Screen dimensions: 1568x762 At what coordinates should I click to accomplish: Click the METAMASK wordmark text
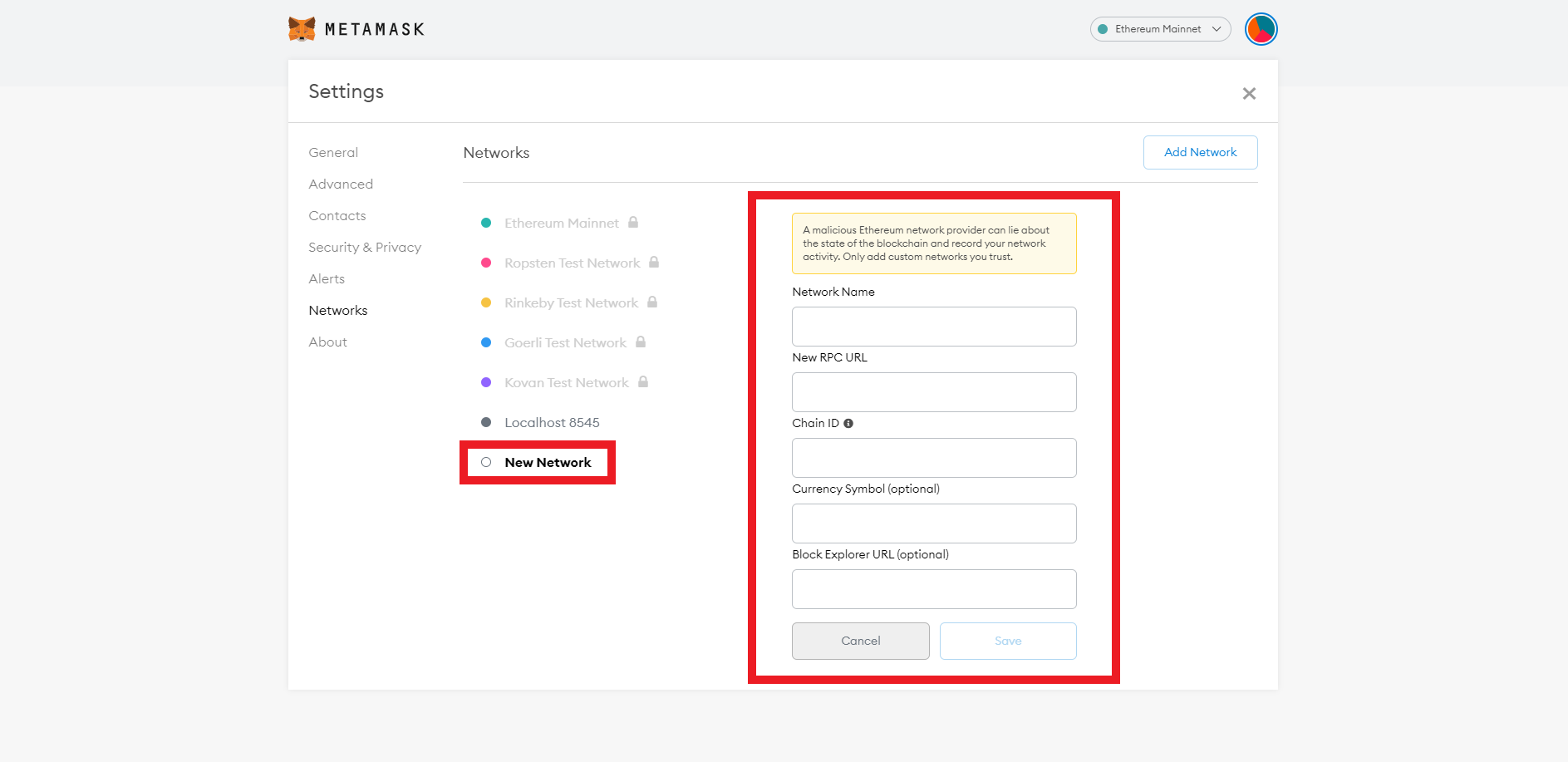pos(375,29)
